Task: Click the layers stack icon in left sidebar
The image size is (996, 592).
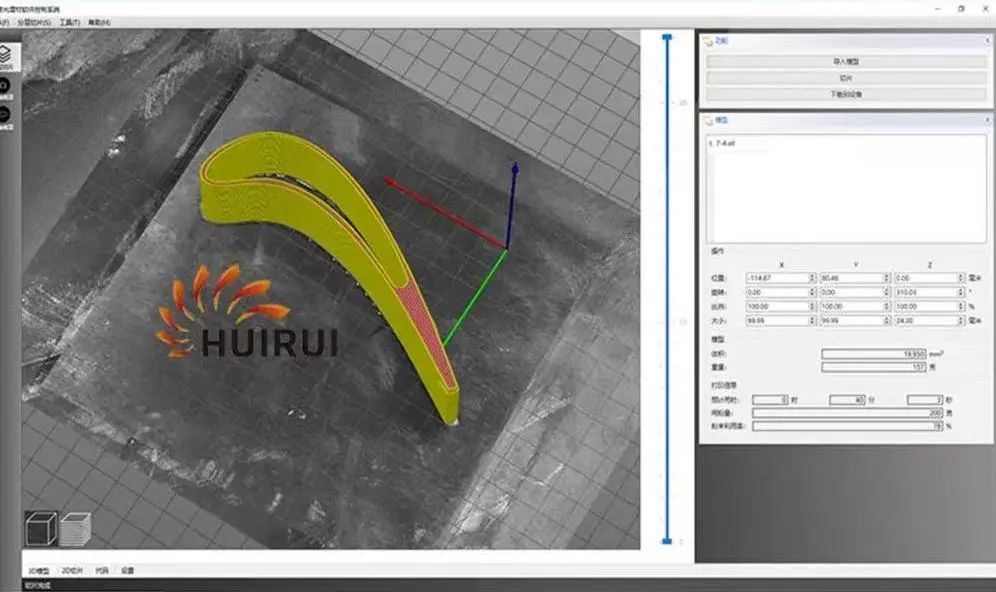Action: [9, 55]
